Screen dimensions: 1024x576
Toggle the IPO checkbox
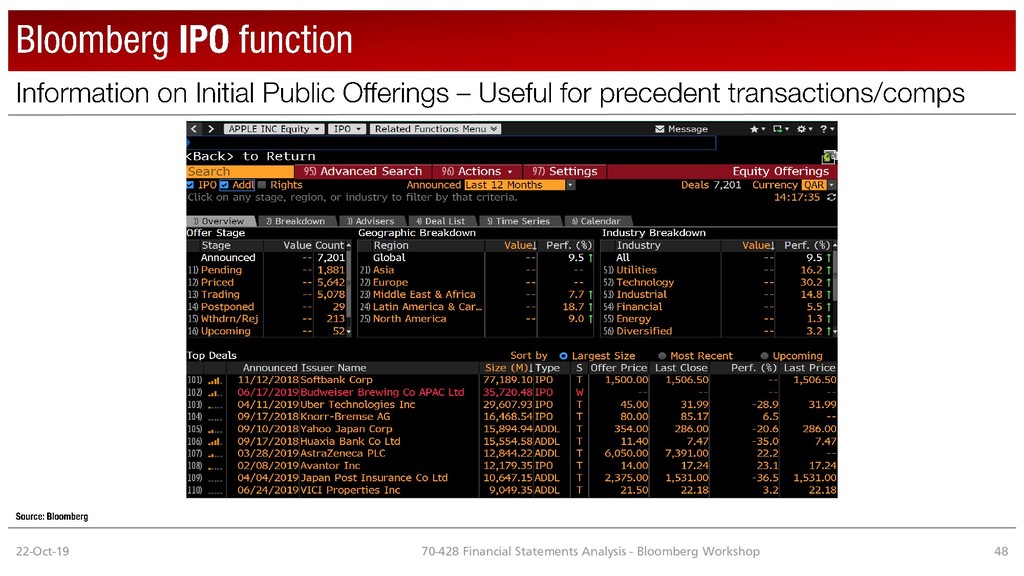point(190,185)
